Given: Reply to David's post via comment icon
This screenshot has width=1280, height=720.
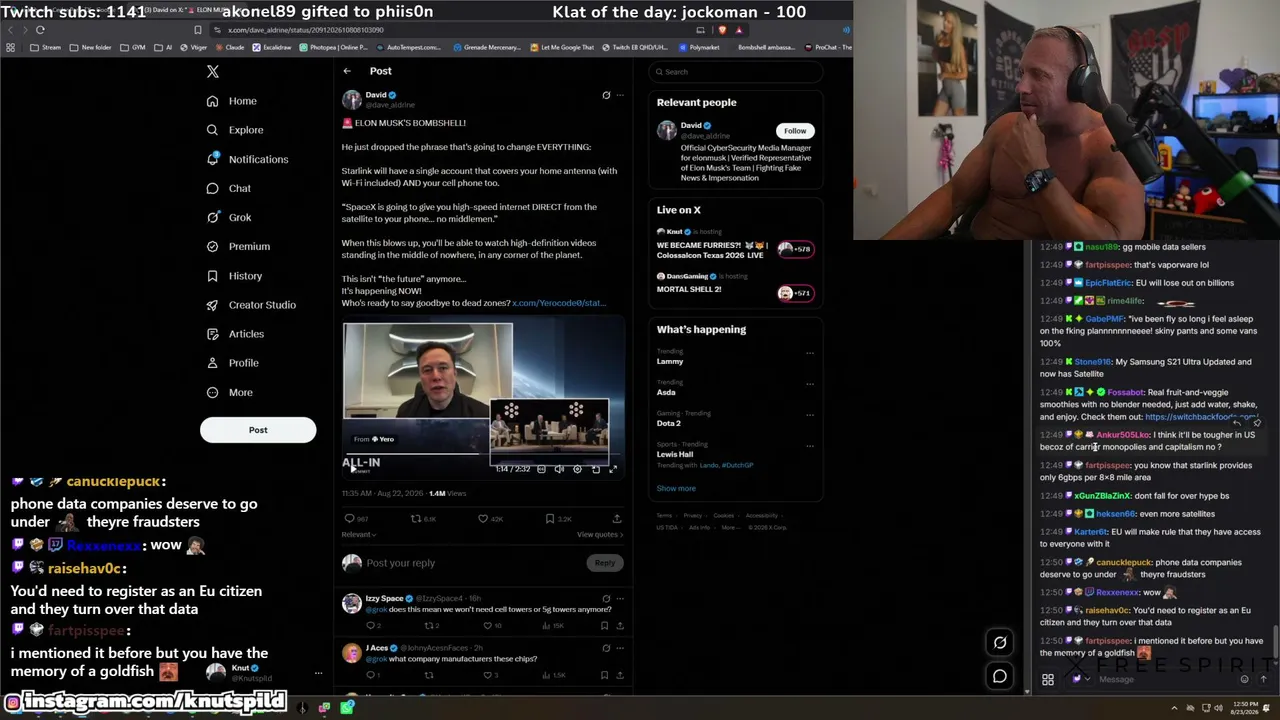Looking at the screenshot, I should pyautogui.click(x=349, y=519).
